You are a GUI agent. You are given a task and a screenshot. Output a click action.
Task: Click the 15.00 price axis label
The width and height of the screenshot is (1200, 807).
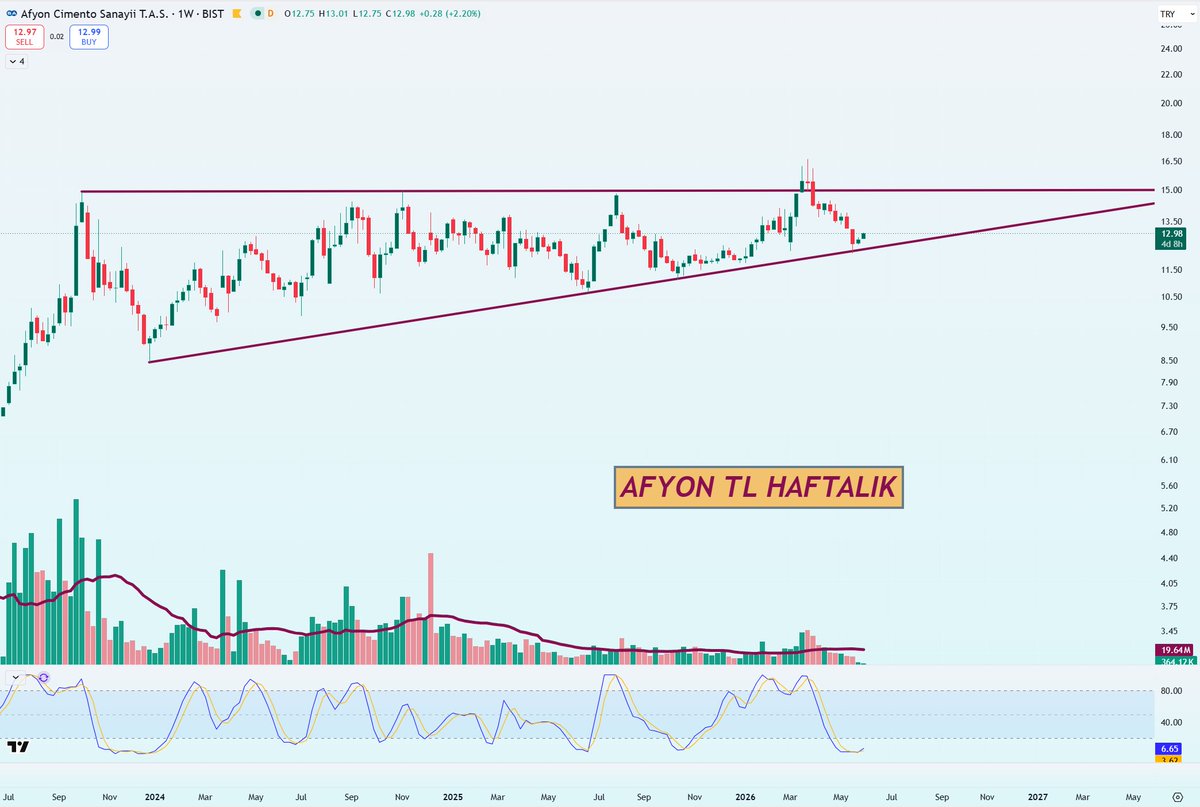[x=1169, y=190]
